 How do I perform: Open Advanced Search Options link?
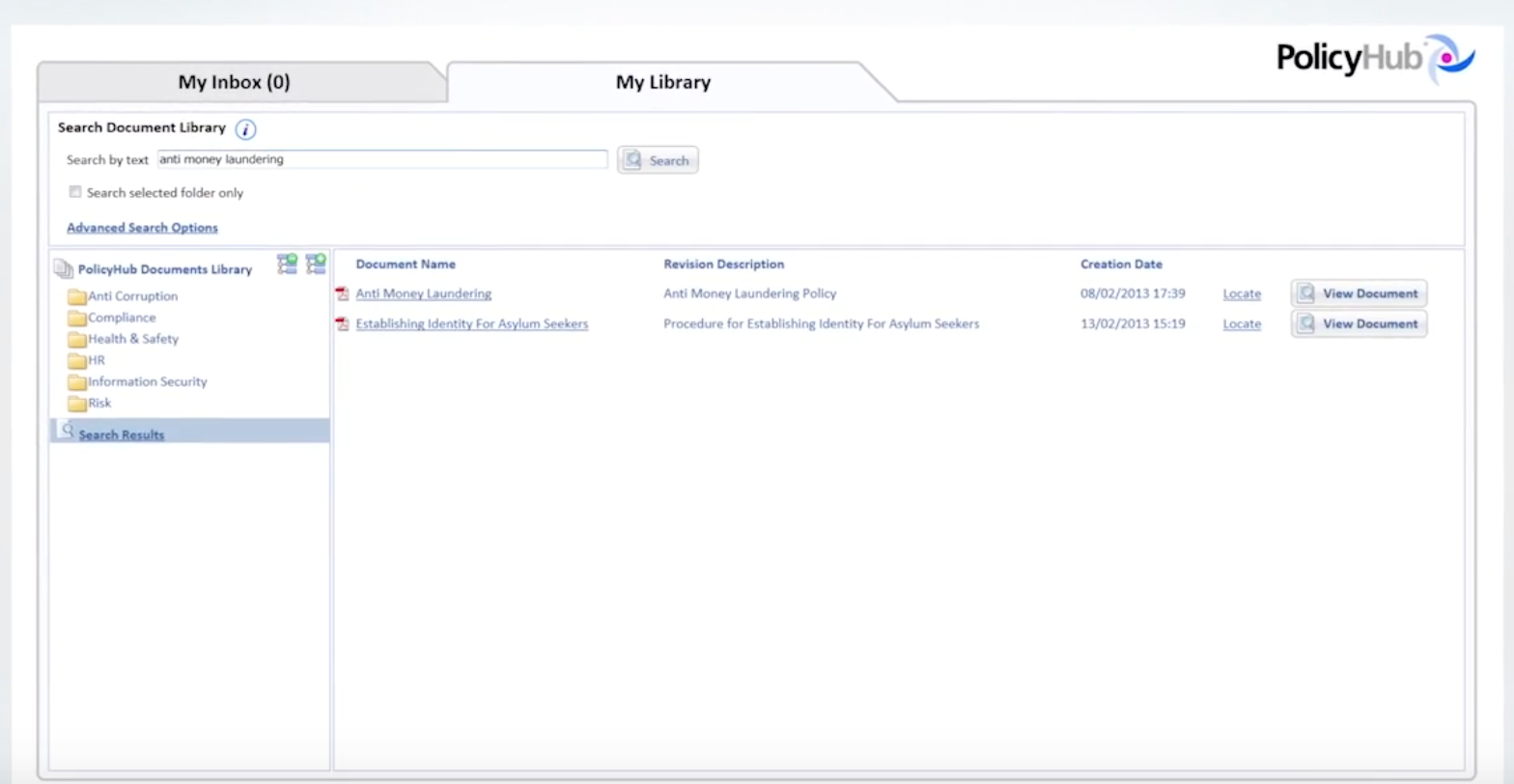(142, 228)
